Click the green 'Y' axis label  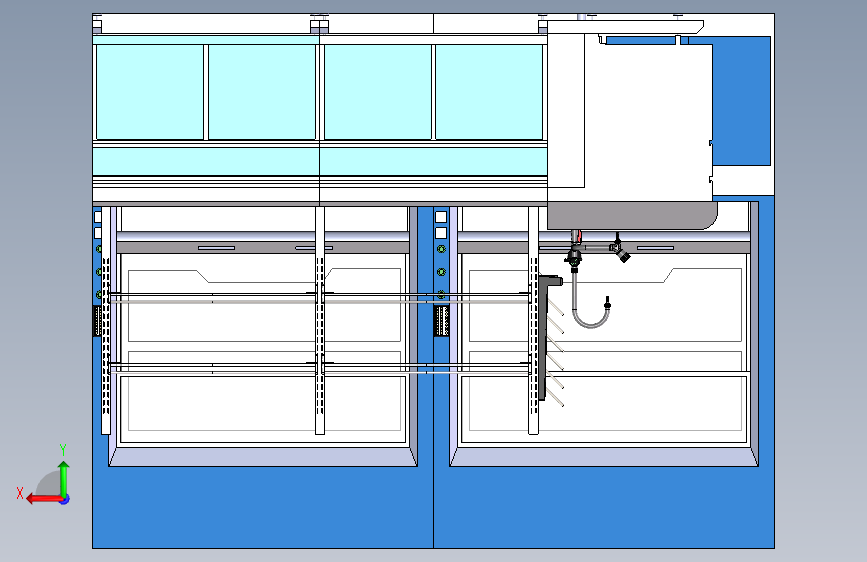click(63, 450)
